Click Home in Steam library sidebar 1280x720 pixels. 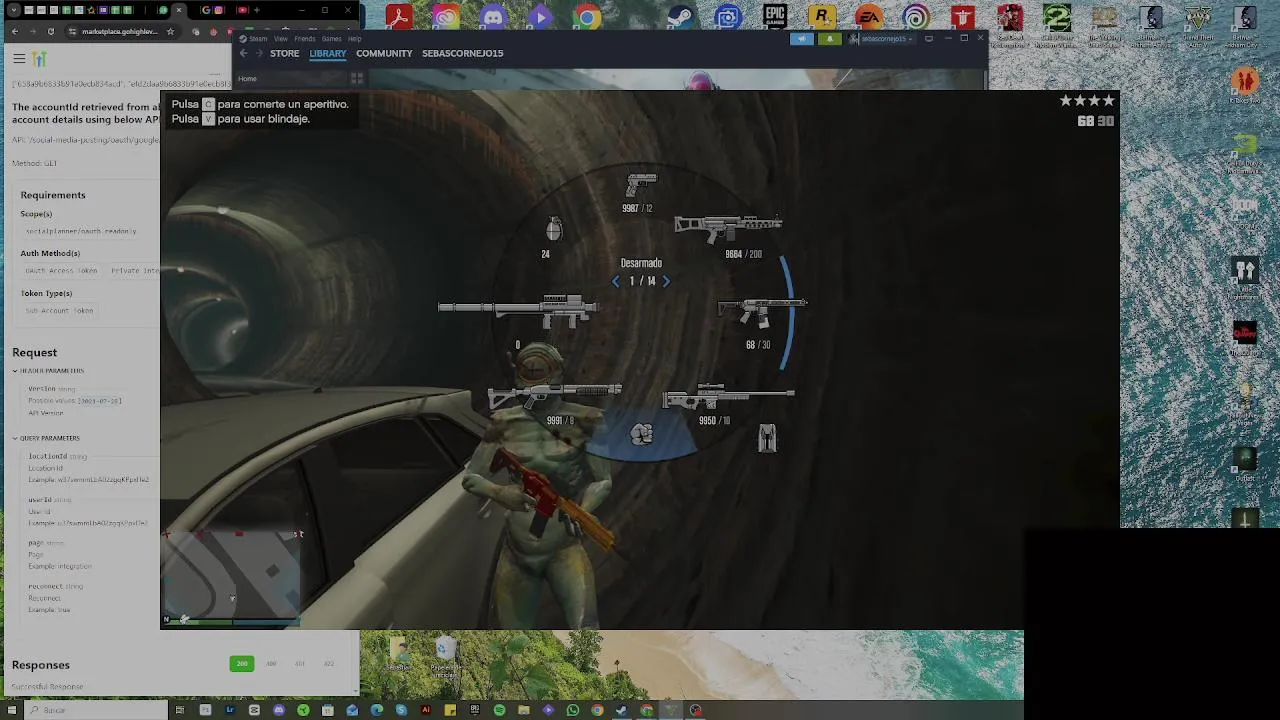tap(247, 78)
